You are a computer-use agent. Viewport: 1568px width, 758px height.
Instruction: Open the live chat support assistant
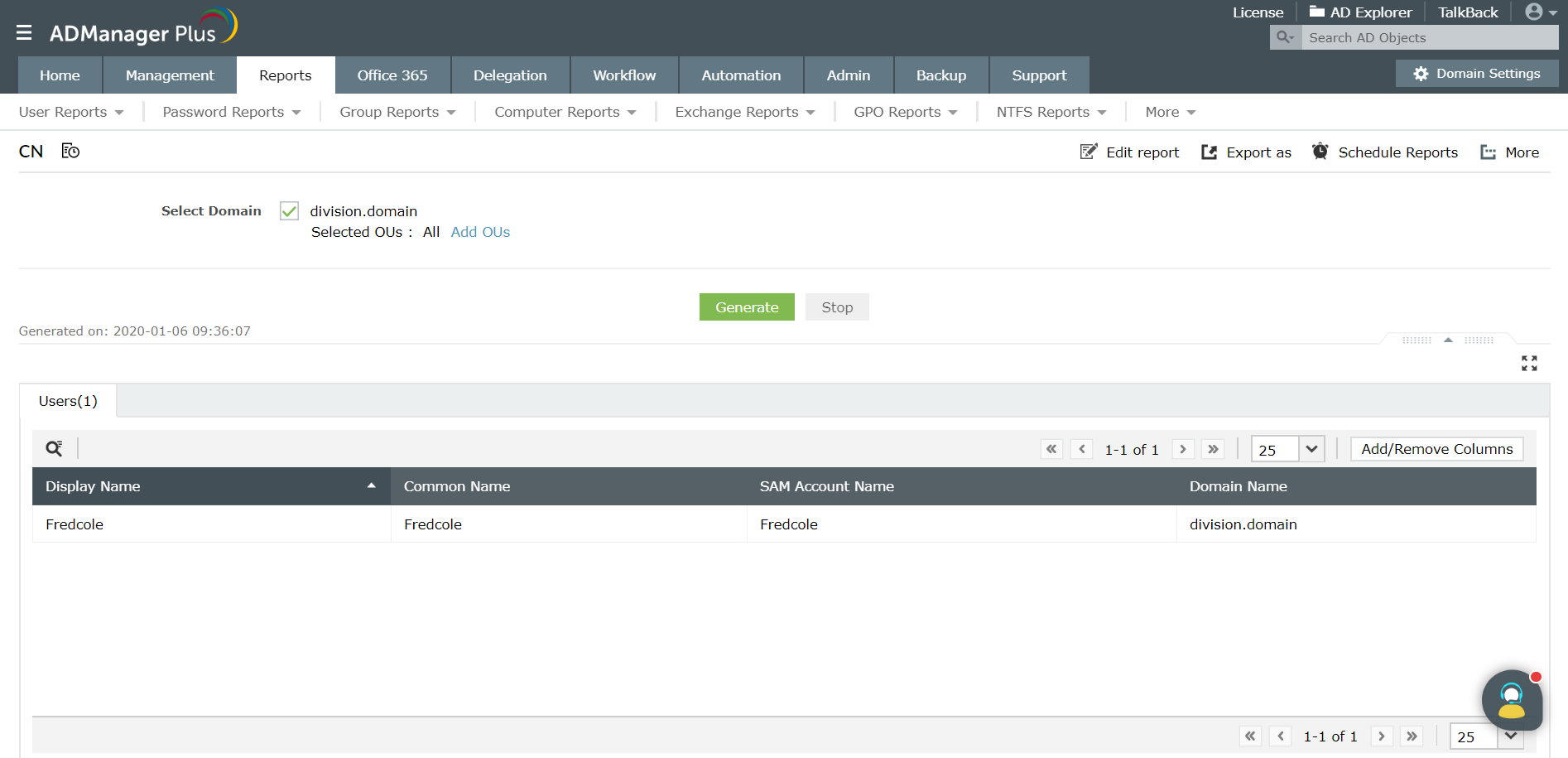pos(1512,700)
